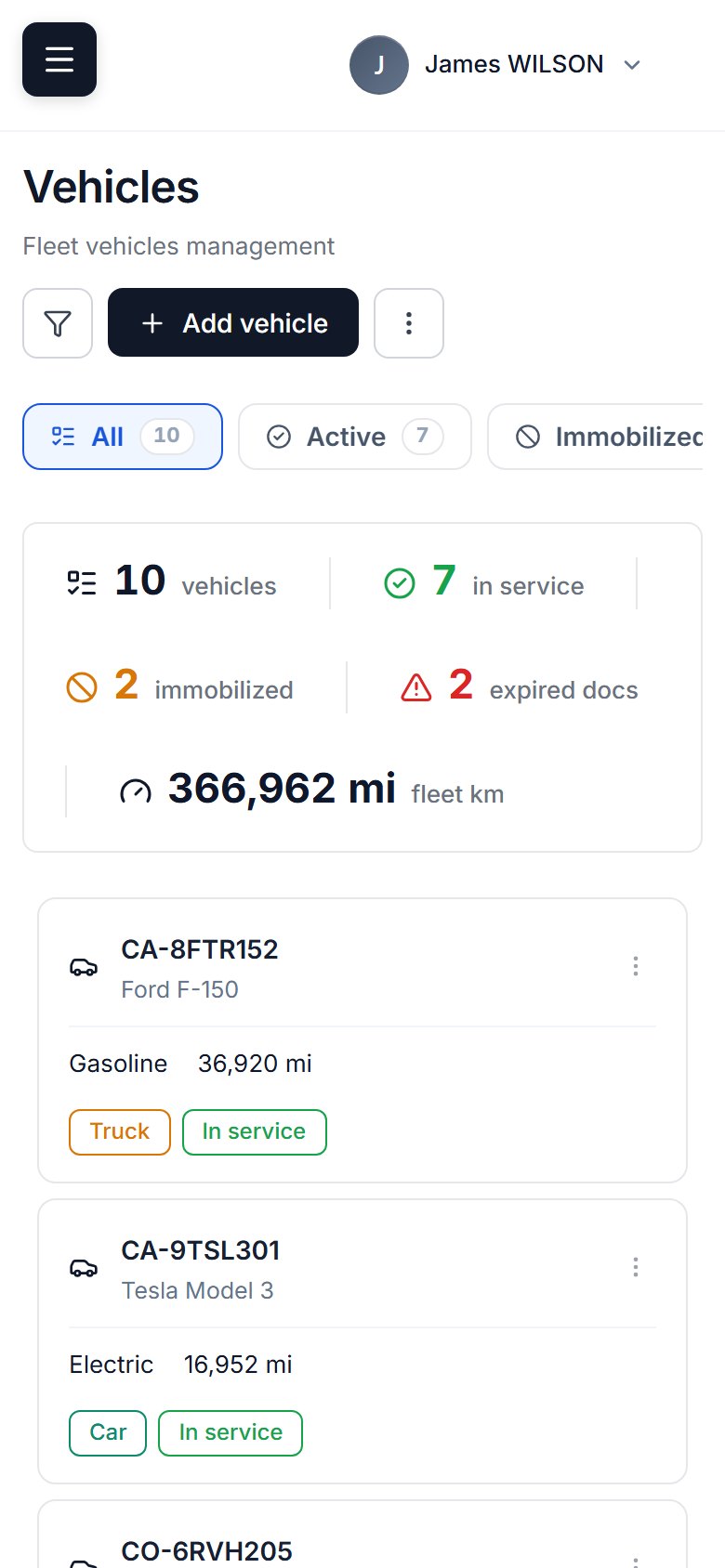
Task: Open the CA-8FTR152 vehicle title
Action: point(200,949)
